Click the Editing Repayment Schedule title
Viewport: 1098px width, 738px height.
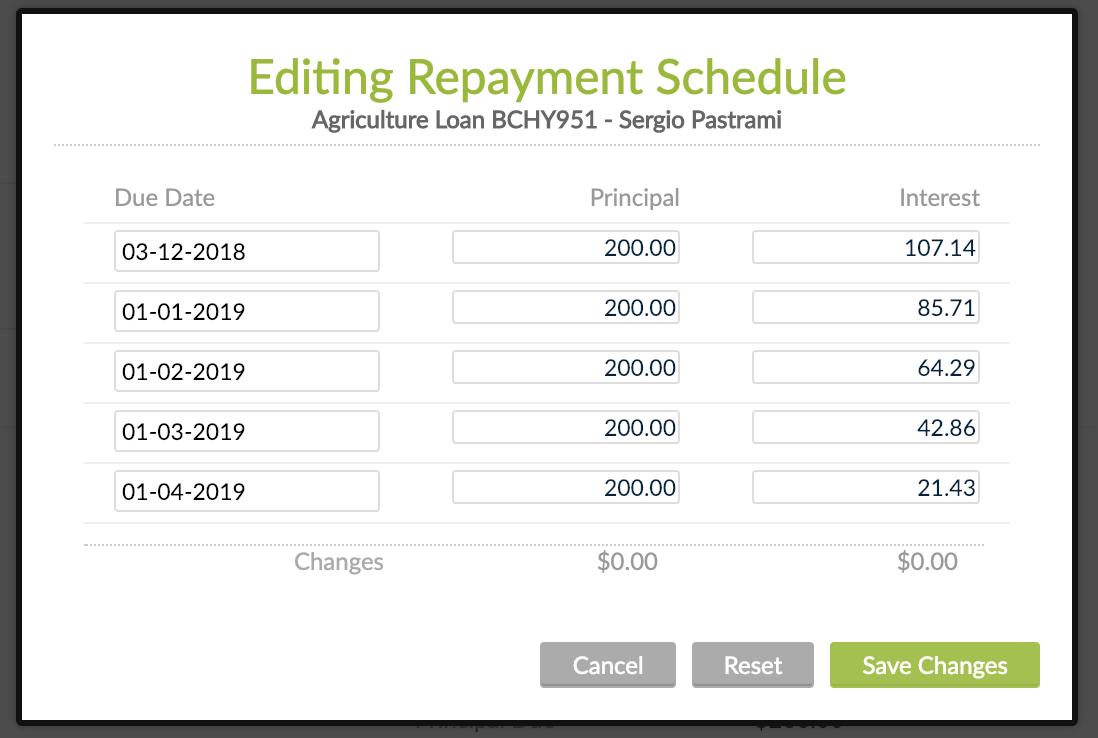tap(547, 78)
